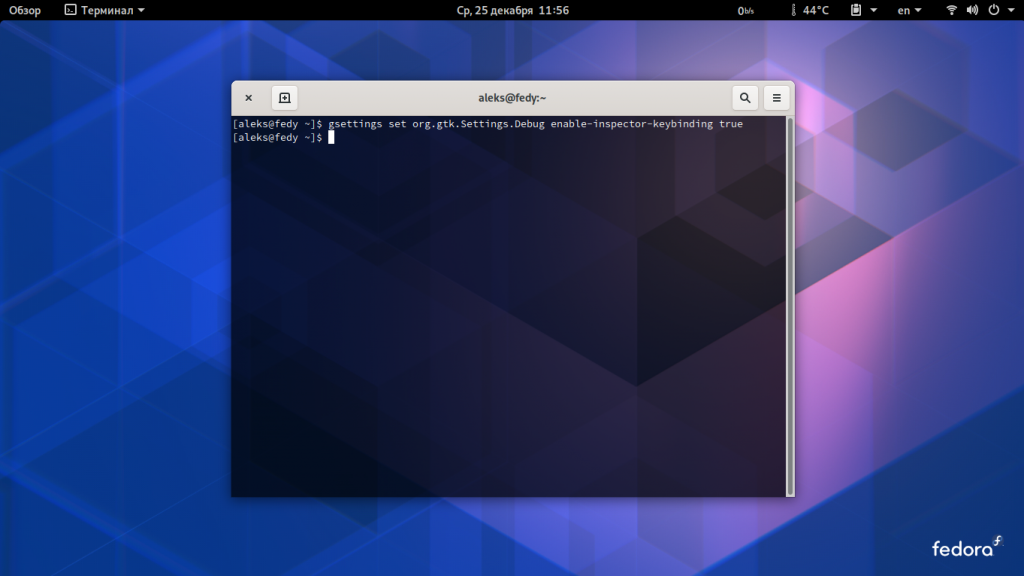Open the clipboard indicator icon
The height and width of the screenshot is (576, 1024).
tap(856, 10)
